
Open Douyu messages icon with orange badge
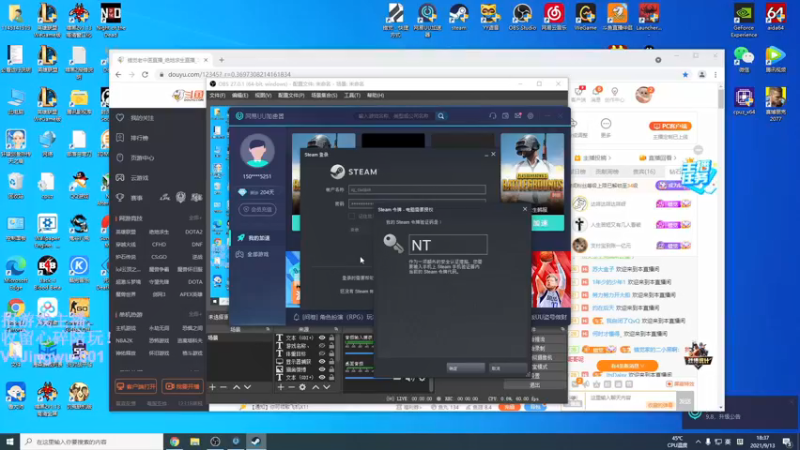click(x=596, y=92)
